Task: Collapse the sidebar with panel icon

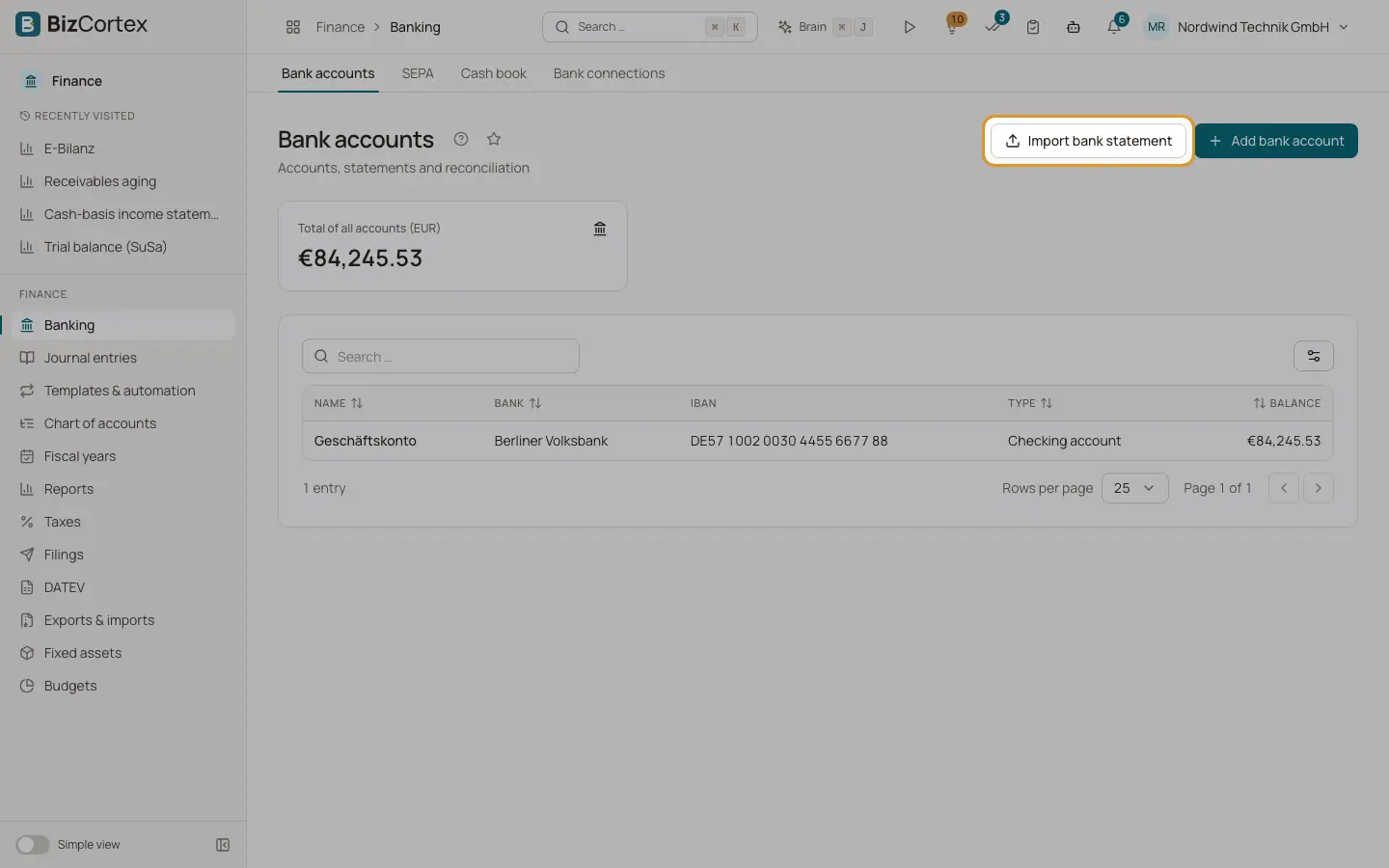Action: [223, 845]
